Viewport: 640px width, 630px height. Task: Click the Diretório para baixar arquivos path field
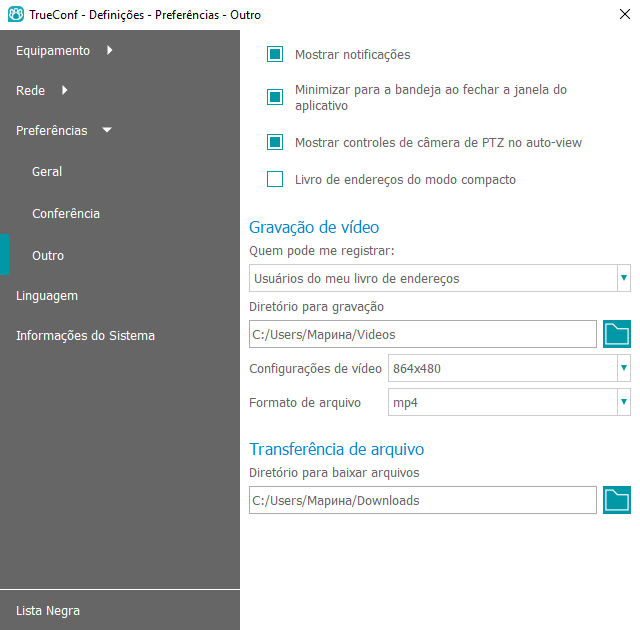pos(423,500)
